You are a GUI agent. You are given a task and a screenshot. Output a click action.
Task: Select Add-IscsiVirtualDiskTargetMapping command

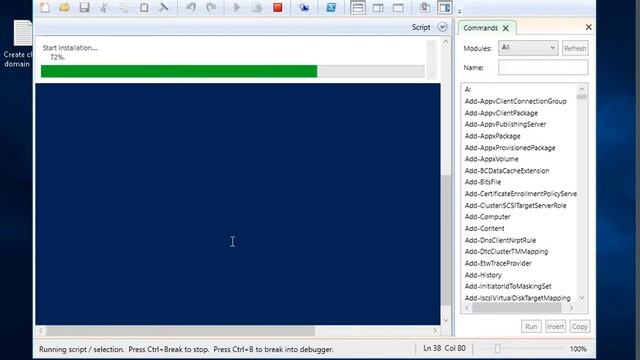(518, 298)
